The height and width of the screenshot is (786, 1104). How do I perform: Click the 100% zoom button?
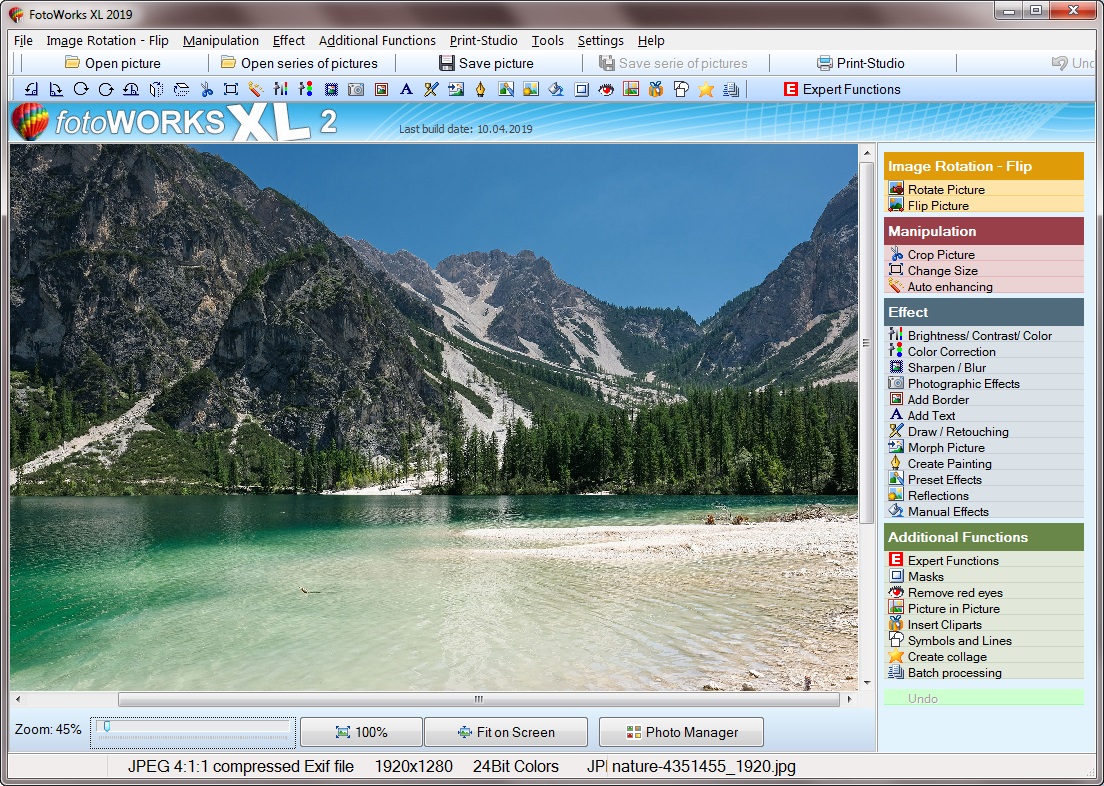[361, 732]
